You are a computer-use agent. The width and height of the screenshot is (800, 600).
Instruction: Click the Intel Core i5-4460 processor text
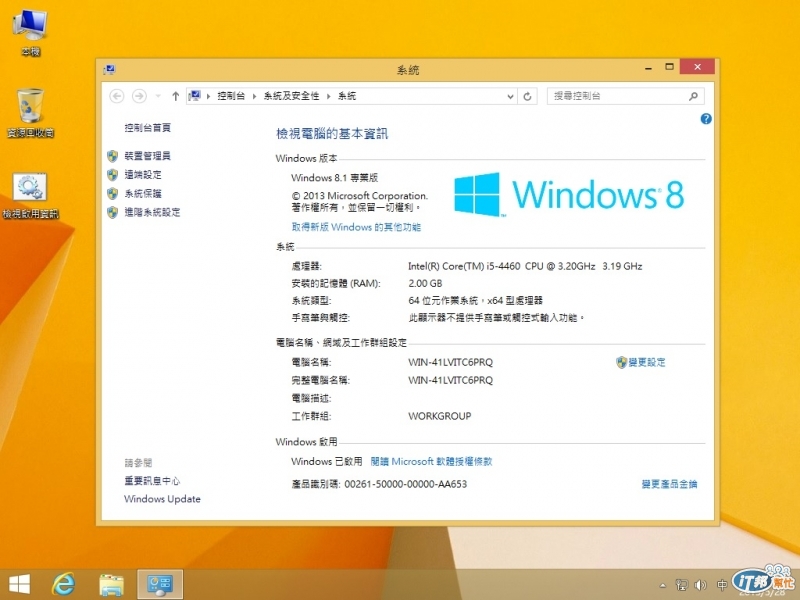(525, 266)
